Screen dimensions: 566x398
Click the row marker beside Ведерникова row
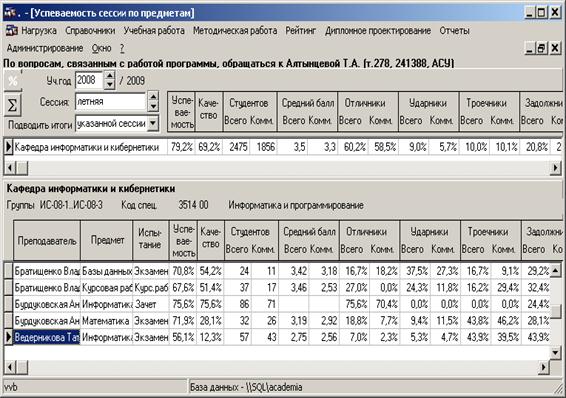9,337
